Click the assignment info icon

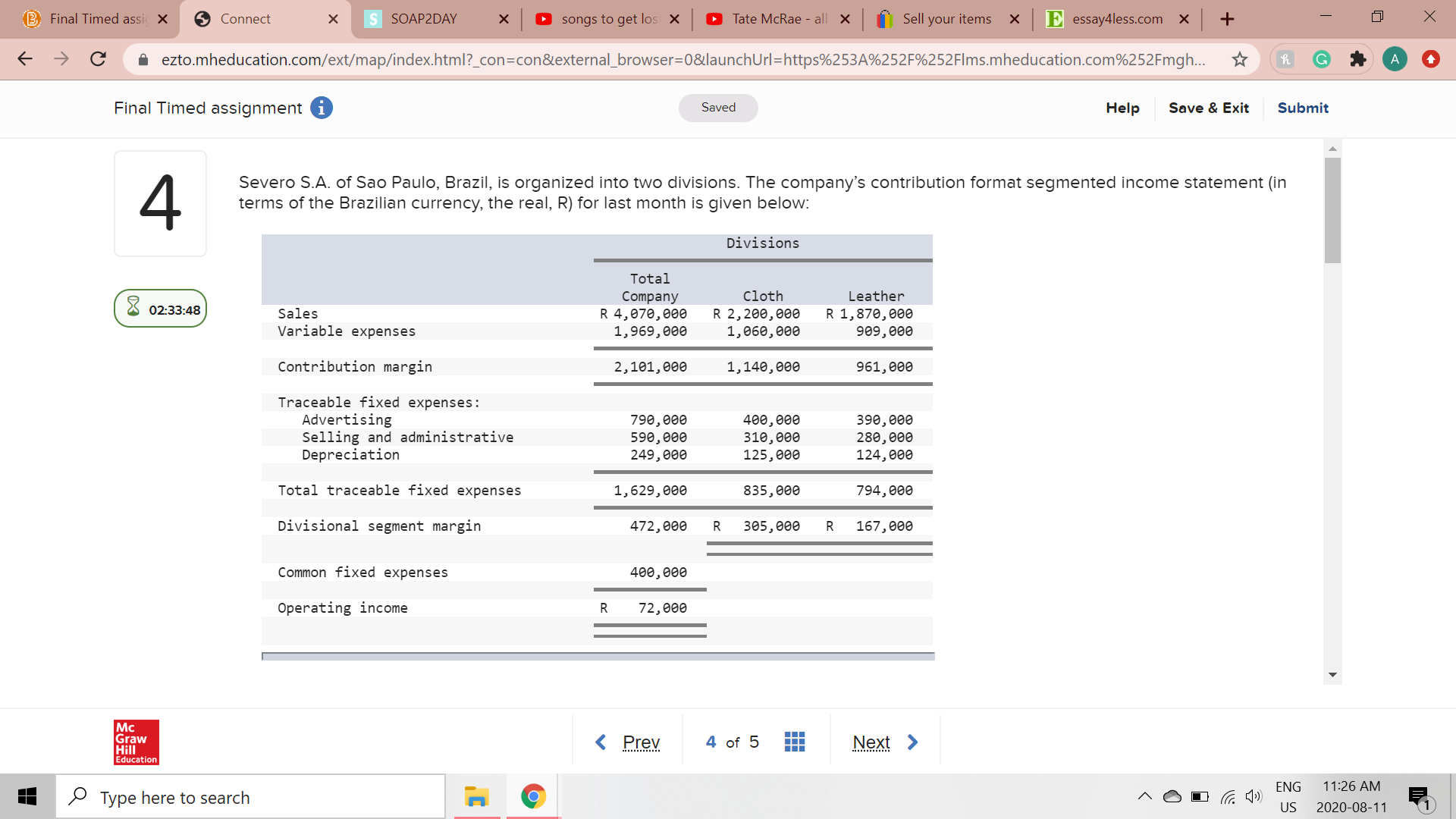click(x=322, y=108)
